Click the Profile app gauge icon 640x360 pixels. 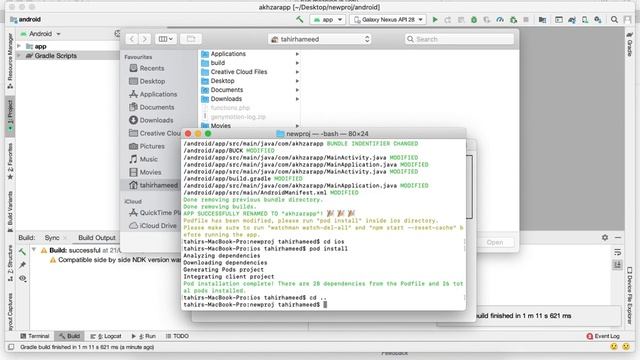[x=500, y=19]
